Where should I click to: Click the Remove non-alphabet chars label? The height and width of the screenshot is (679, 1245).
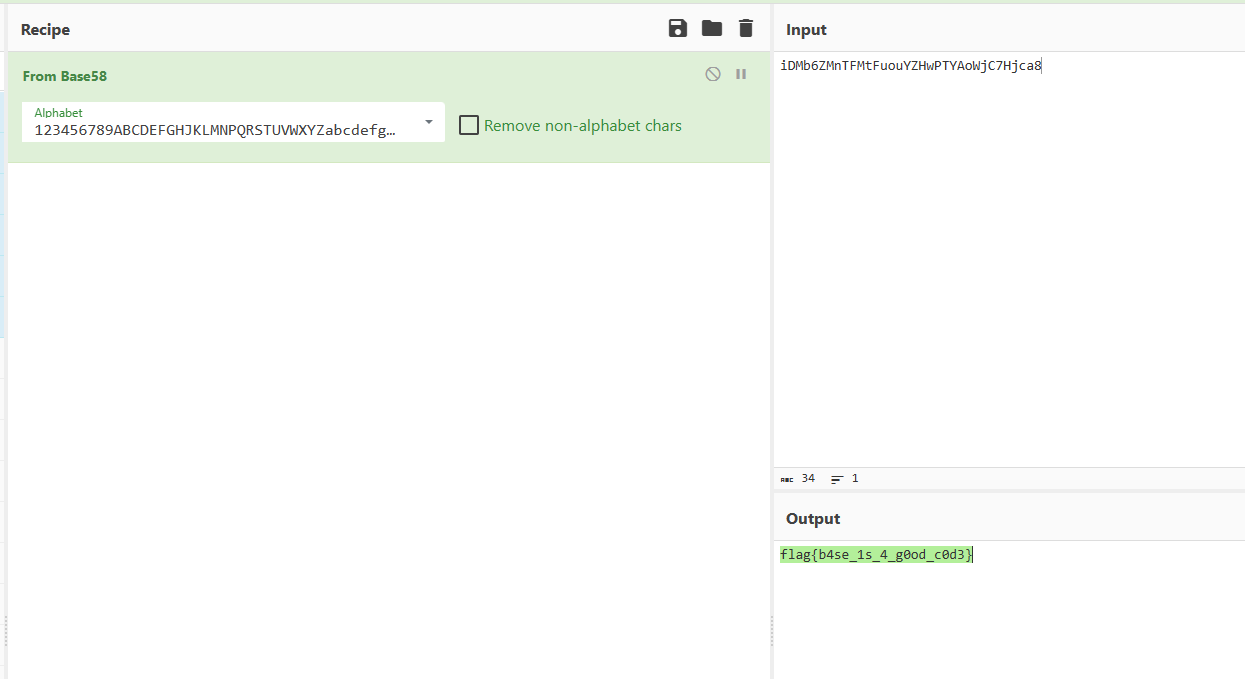point(583,126)
